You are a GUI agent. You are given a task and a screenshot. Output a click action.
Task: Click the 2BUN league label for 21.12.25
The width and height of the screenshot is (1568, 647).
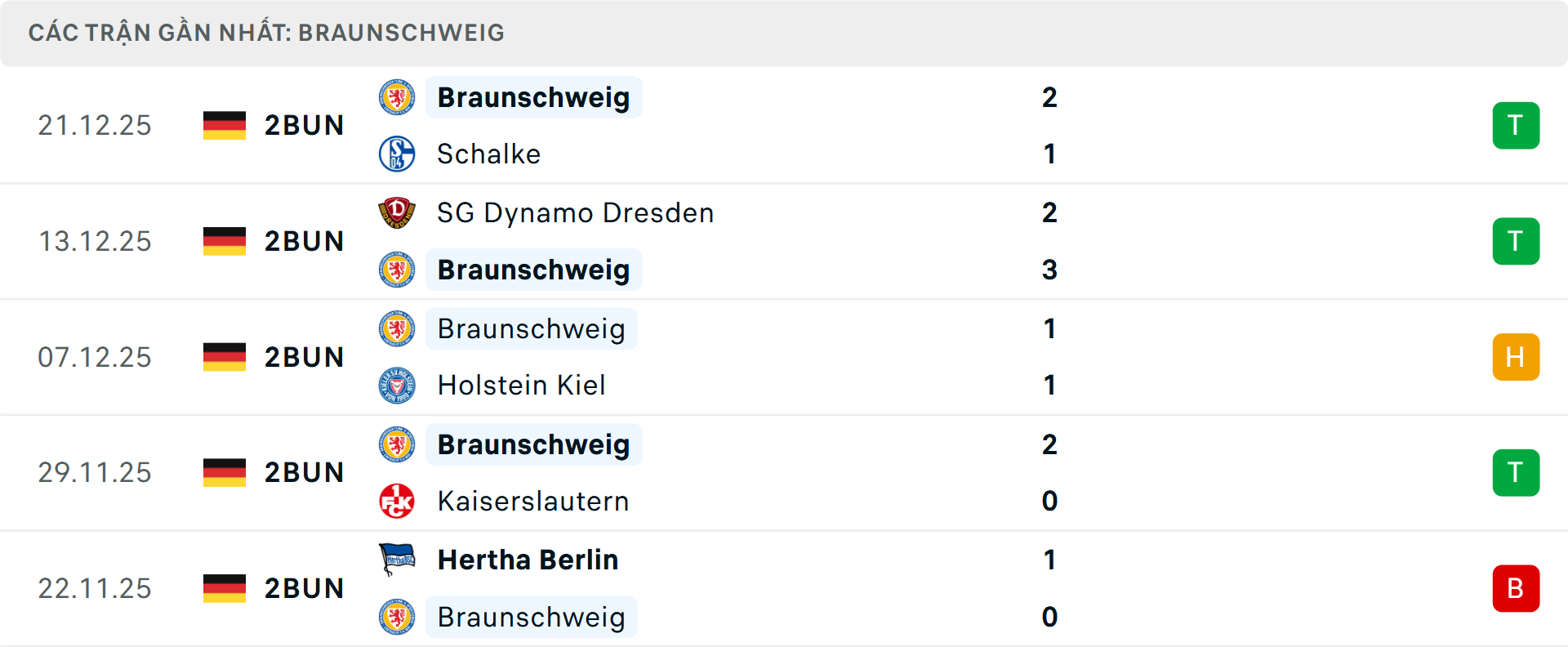coord(304,126)
